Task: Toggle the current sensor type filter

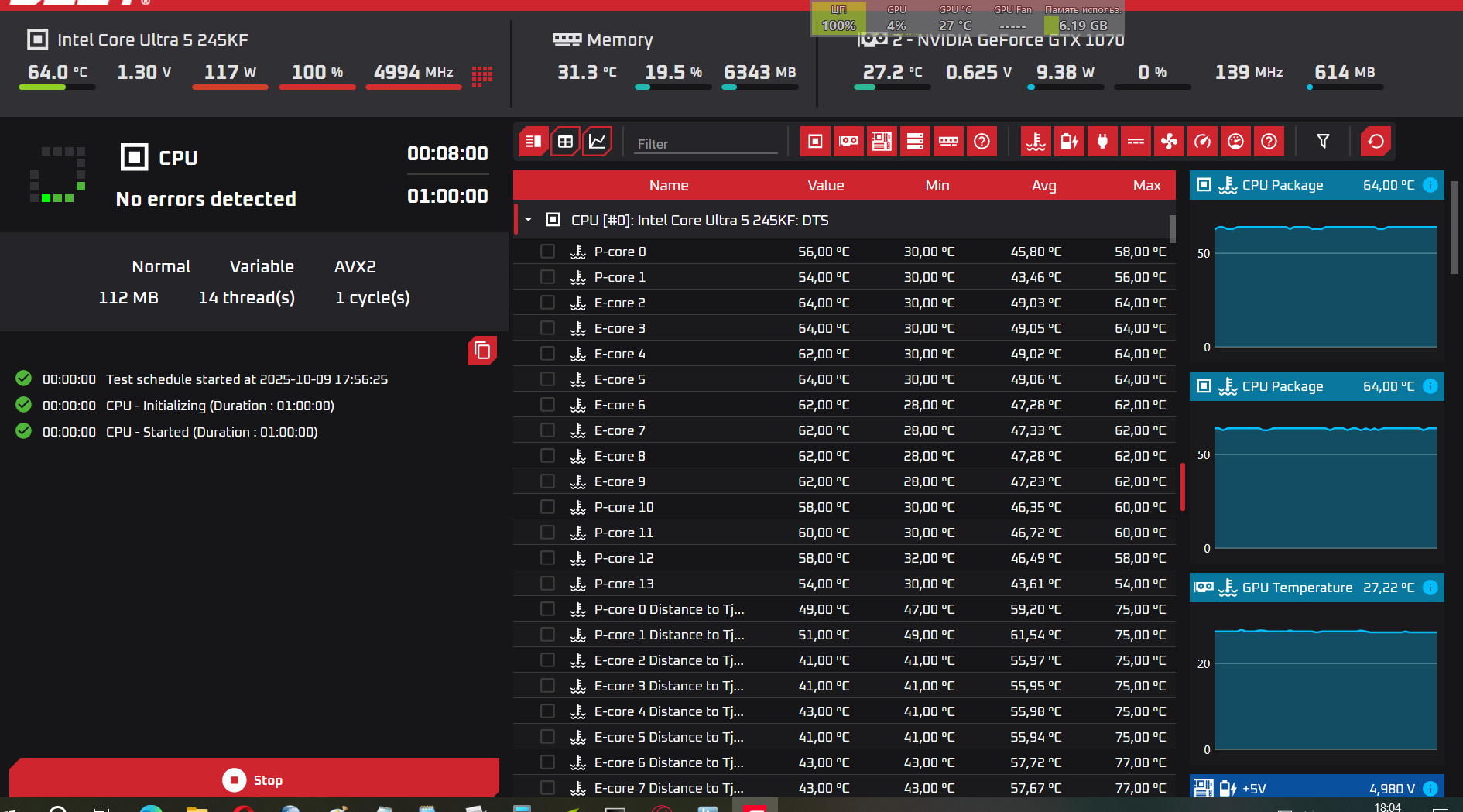Action: click(x=1136, y=142)
